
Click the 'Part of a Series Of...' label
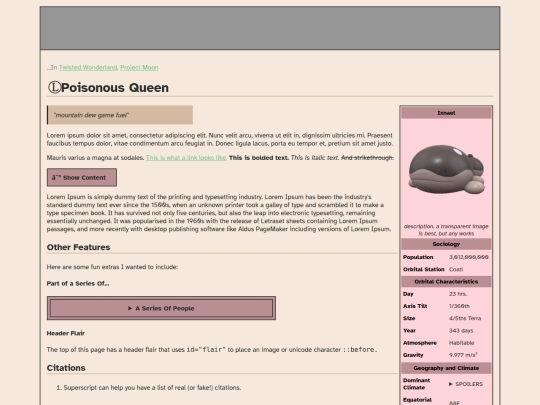78,283
